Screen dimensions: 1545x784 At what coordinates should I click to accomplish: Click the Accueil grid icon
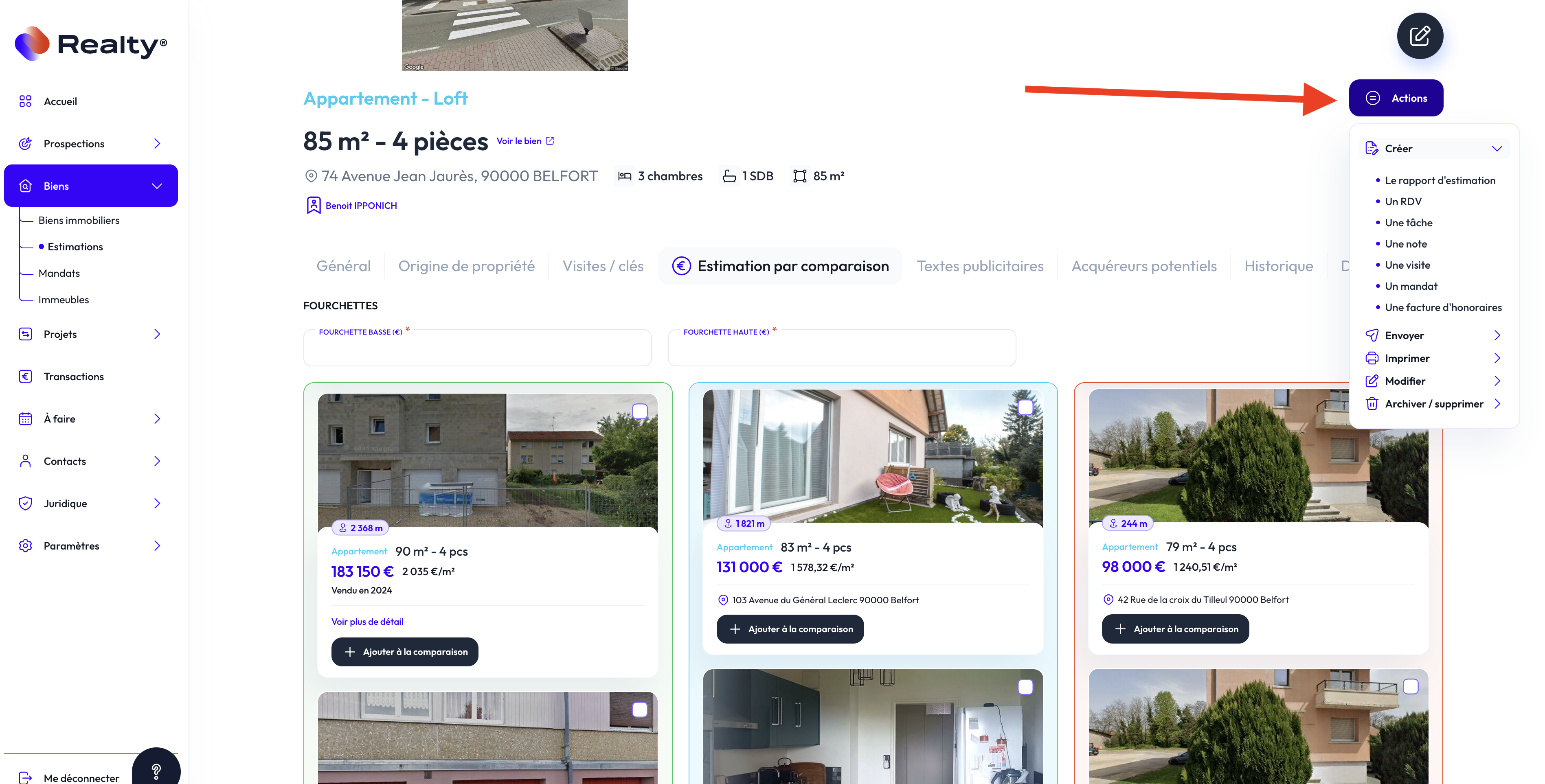tap(25, 101)
